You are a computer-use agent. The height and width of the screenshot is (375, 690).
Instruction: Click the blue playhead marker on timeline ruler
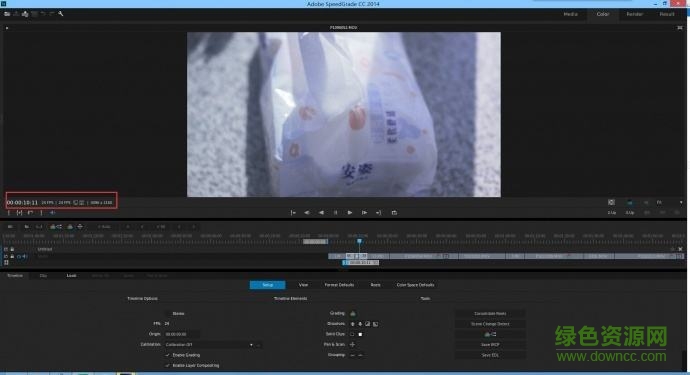(x=360, y=241)
